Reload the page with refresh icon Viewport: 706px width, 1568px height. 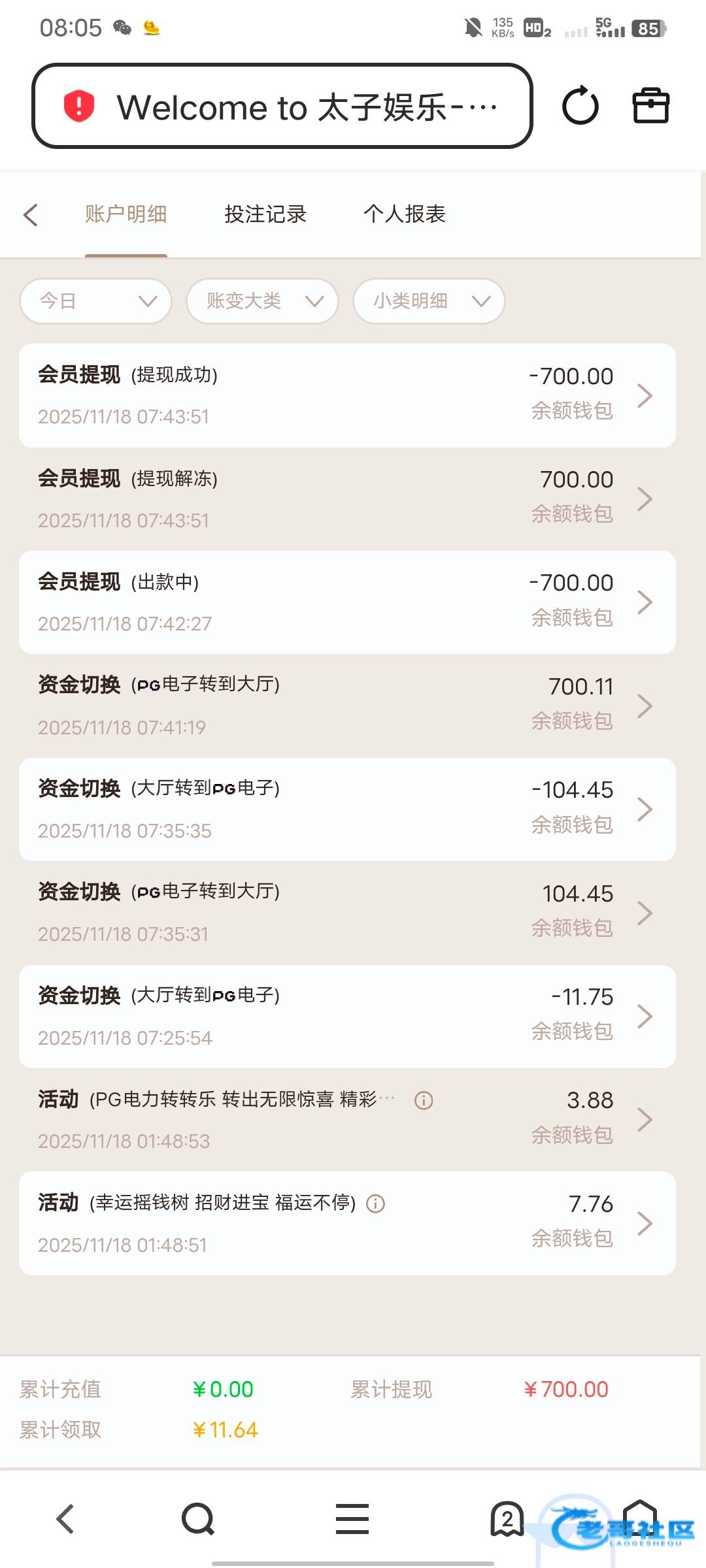tap(580, 106)
